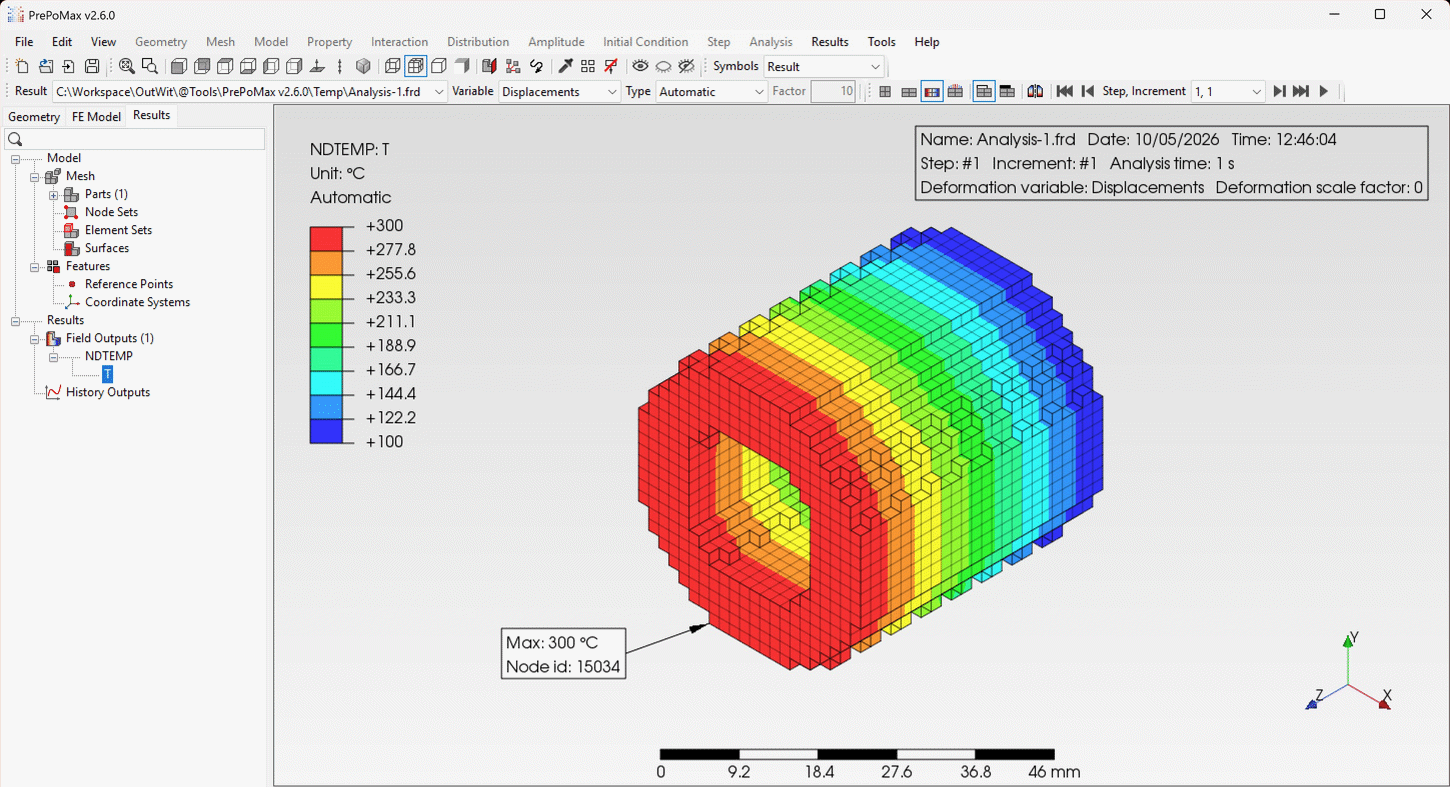Expand the Parts (1) tree node

pos(54,194)
